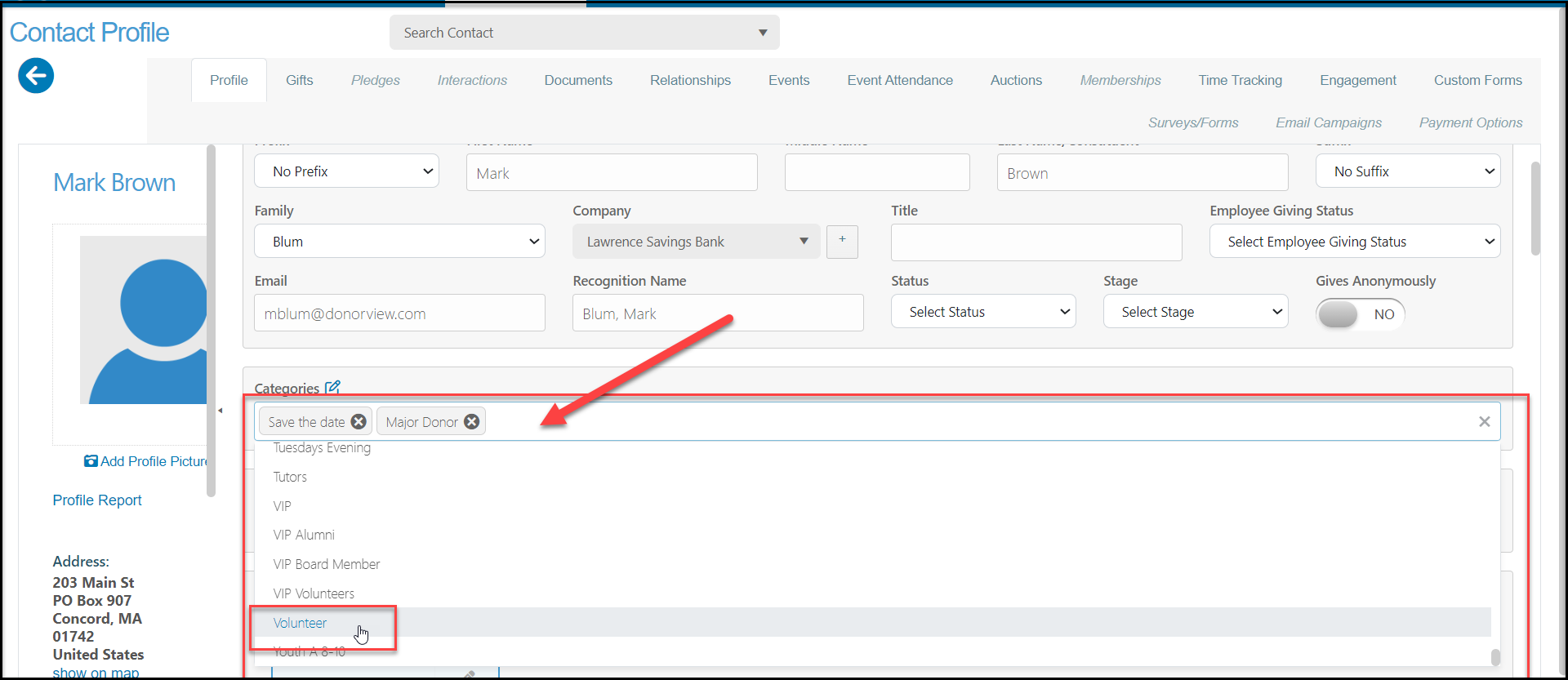Expand the Select Status dropdown
Viewport: 1568px width, 680px height.
[x=983, y=312]
